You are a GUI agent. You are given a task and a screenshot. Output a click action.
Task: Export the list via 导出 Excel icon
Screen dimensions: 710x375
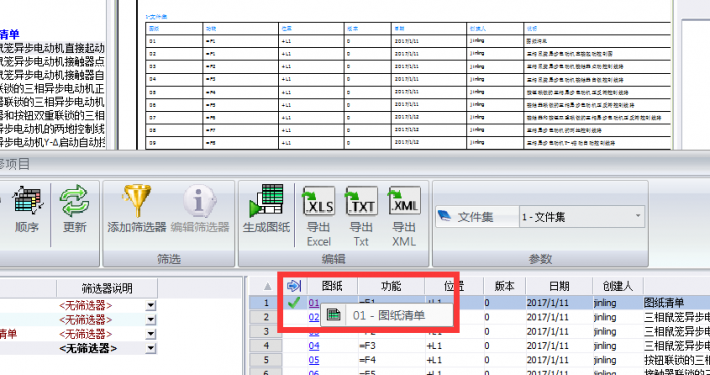[319, 201]
